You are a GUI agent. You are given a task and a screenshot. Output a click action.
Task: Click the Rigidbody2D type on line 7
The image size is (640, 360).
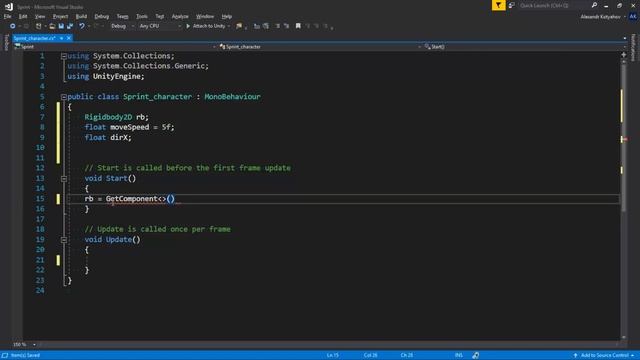(x=108, y=117)
